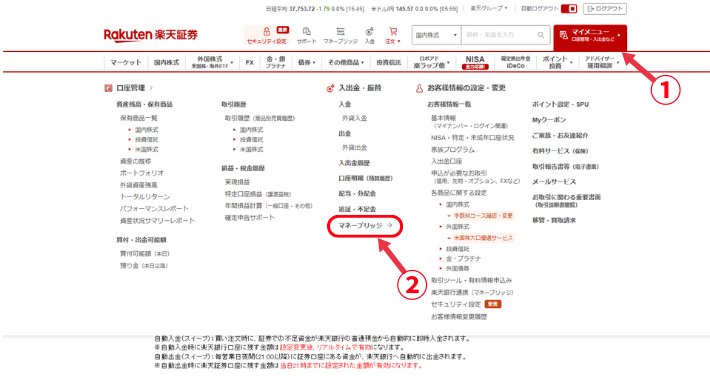Open 預り金（本日以降） link
This screenshot has height=380, width=710.
pyautogui.click(x=144, y=265)
